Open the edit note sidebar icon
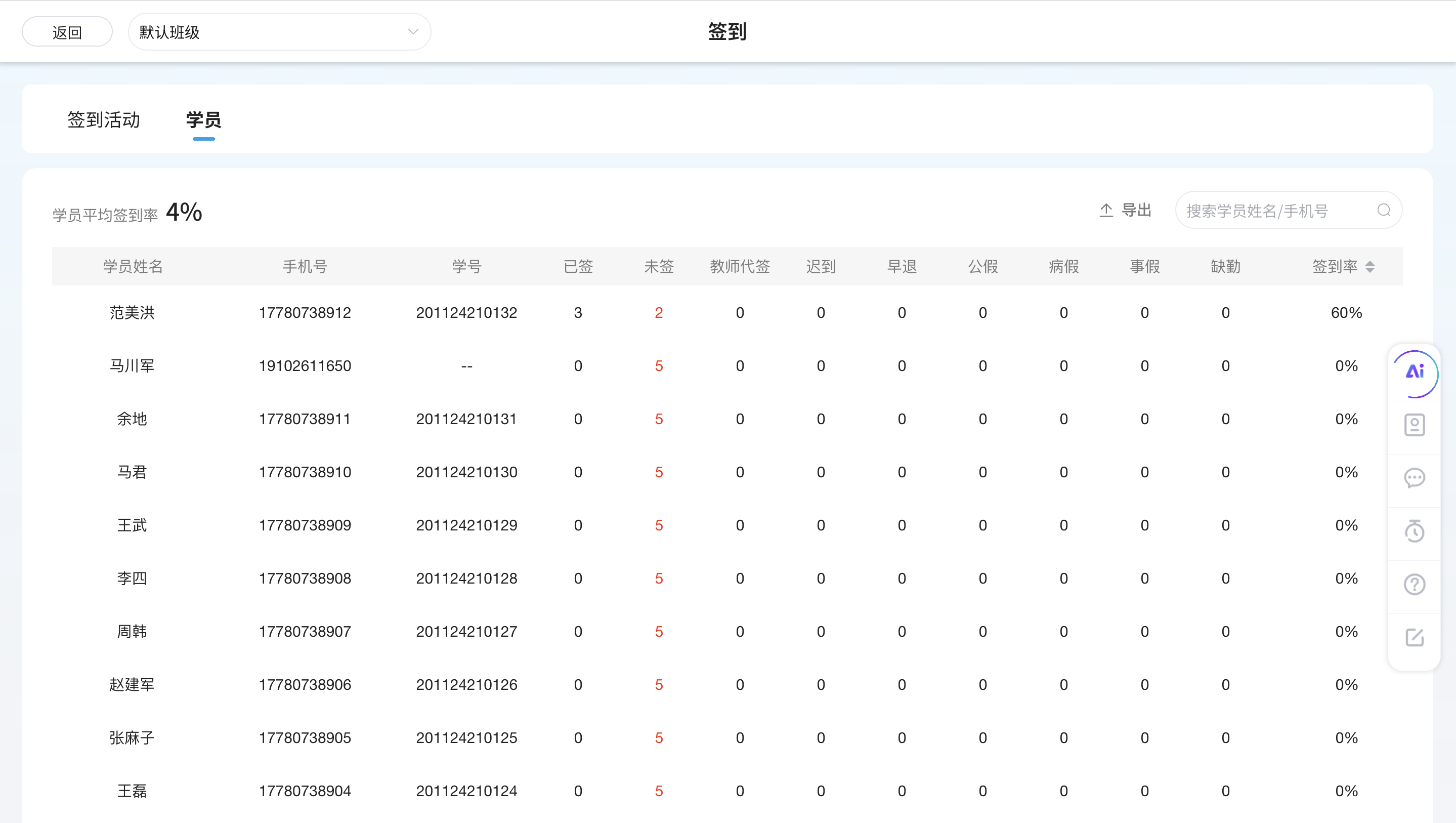Viewport: 1456px width, 823px height. point(1415,637)
